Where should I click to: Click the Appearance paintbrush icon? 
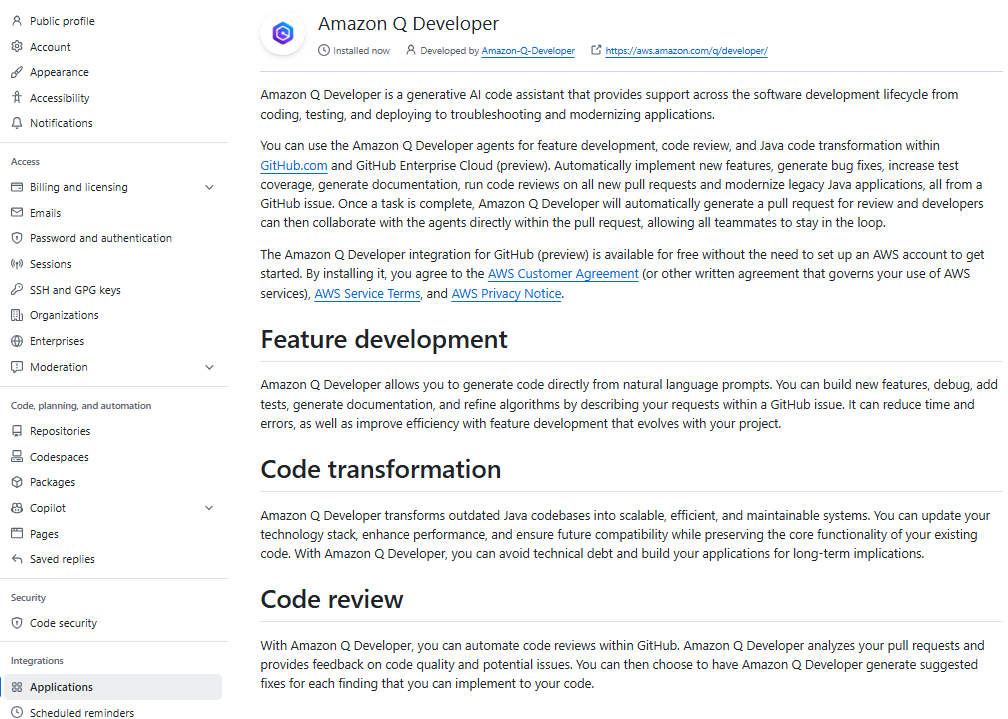click(x=17, y=72)
